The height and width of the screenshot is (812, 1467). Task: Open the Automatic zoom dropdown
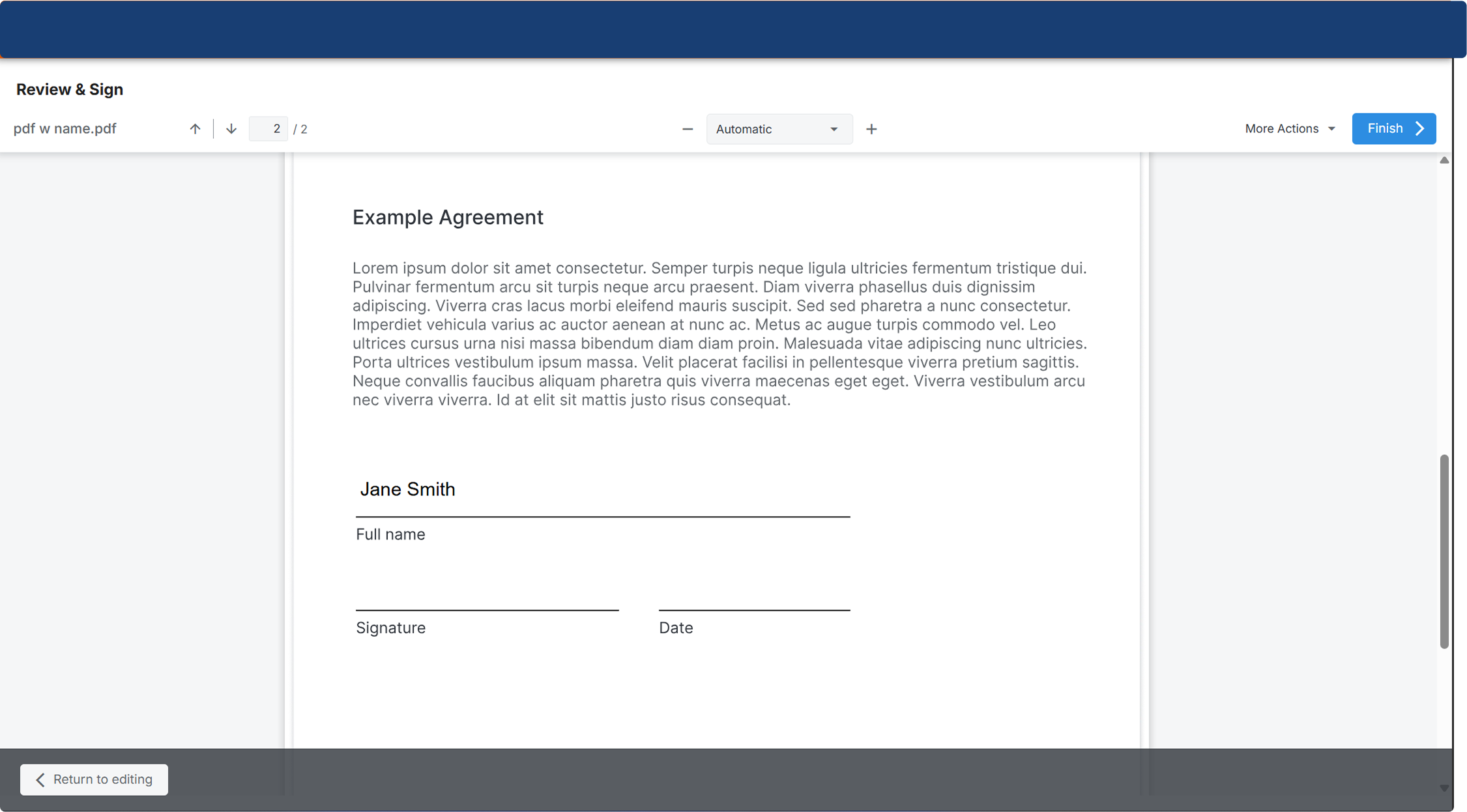point(778,129)
